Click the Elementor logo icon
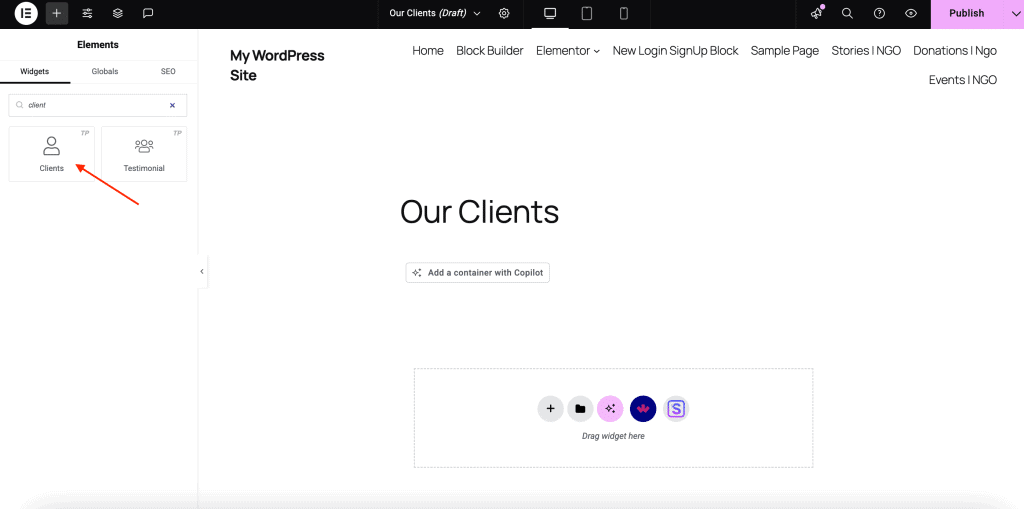The height and width of the screenshot is (509, 1024). coord(26,14)
